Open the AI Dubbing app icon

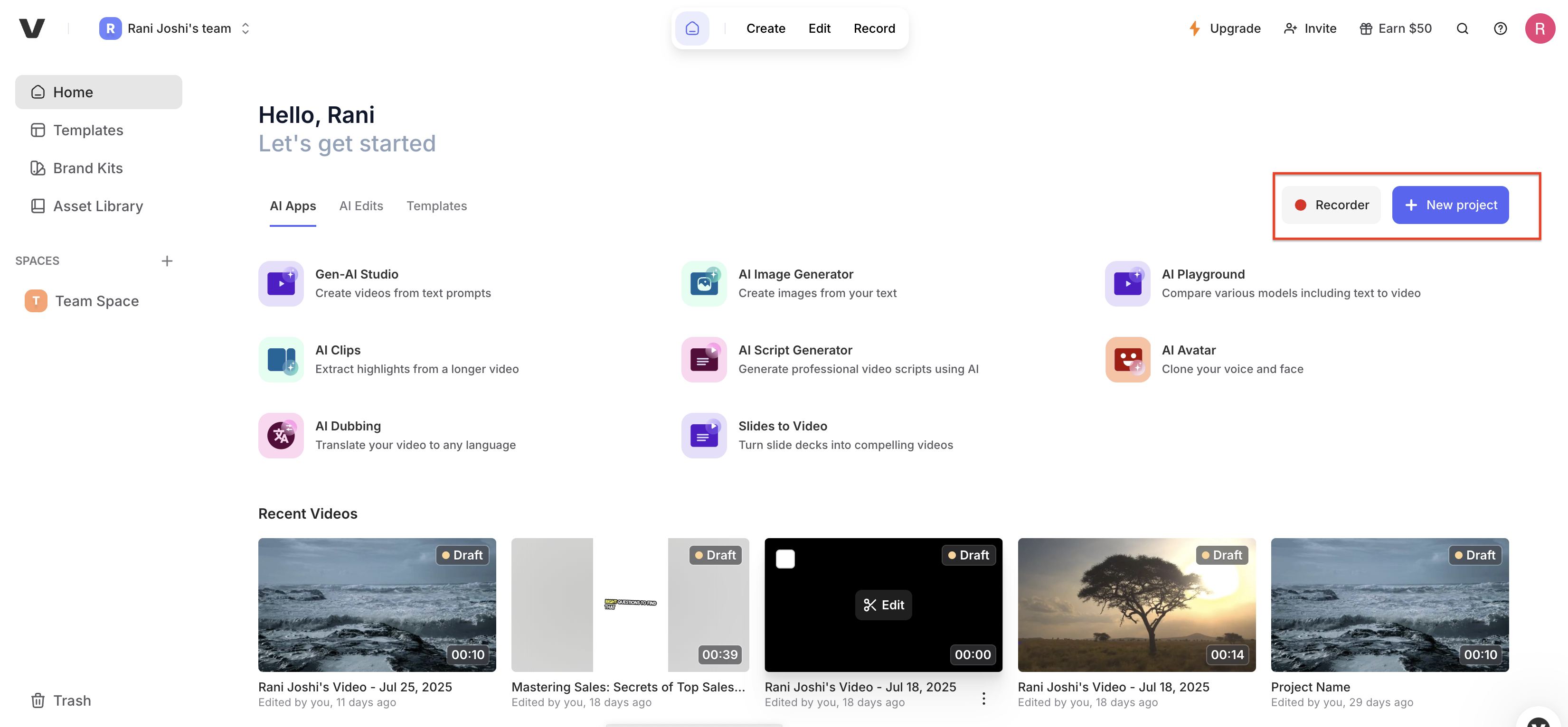click(x=281, y=436)
